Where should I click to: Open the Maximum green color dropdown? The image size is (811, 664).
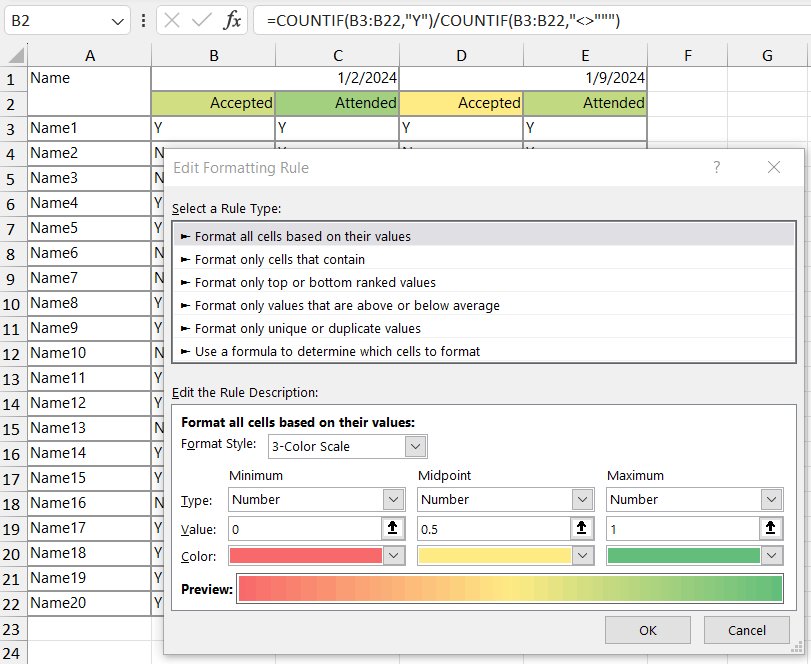point(772,555)
